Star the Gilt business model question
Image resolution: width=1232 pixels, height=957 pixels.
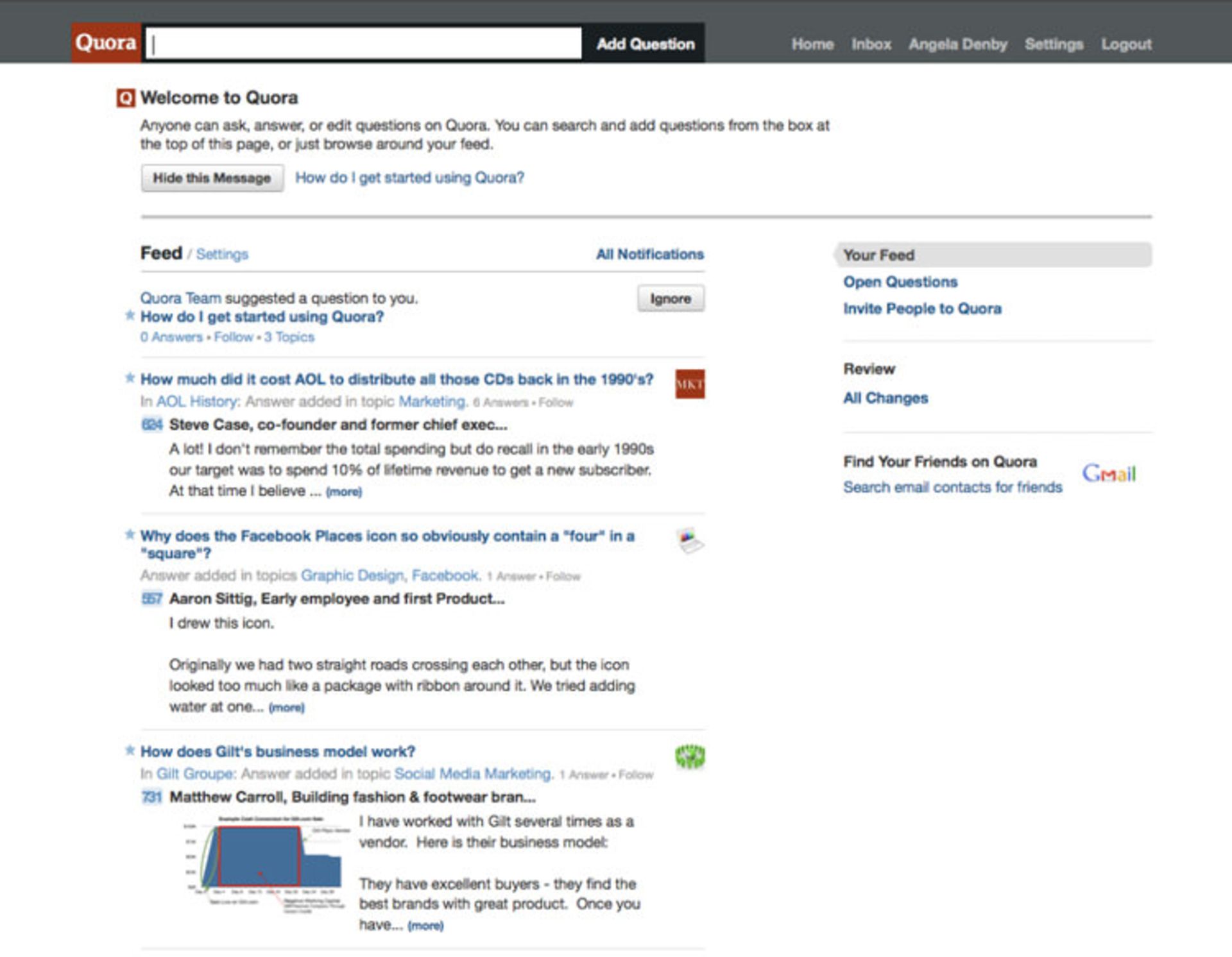pyautogui.click(x=128, y=750)
